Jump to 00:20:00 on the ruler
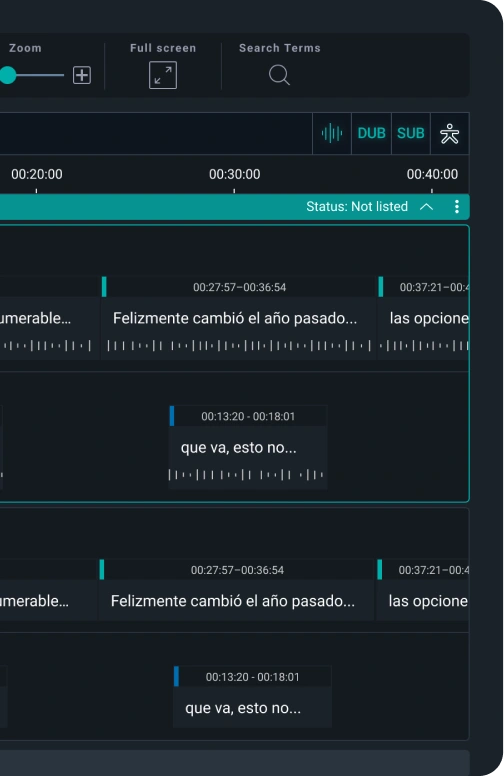504x776 pixels. click(x=37, y=174)
